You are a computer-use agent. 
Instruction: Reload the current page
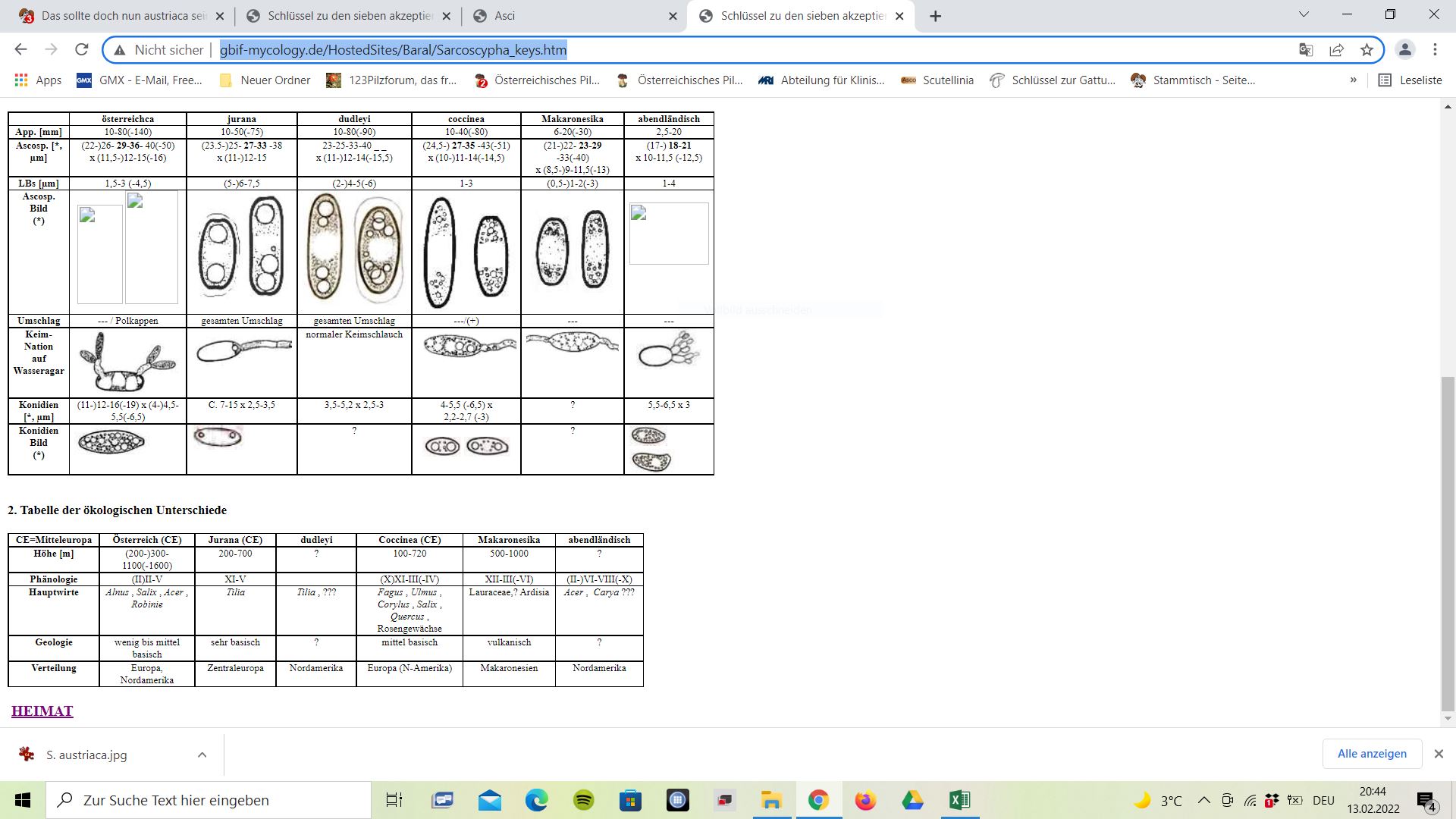(x=82, y=50)
